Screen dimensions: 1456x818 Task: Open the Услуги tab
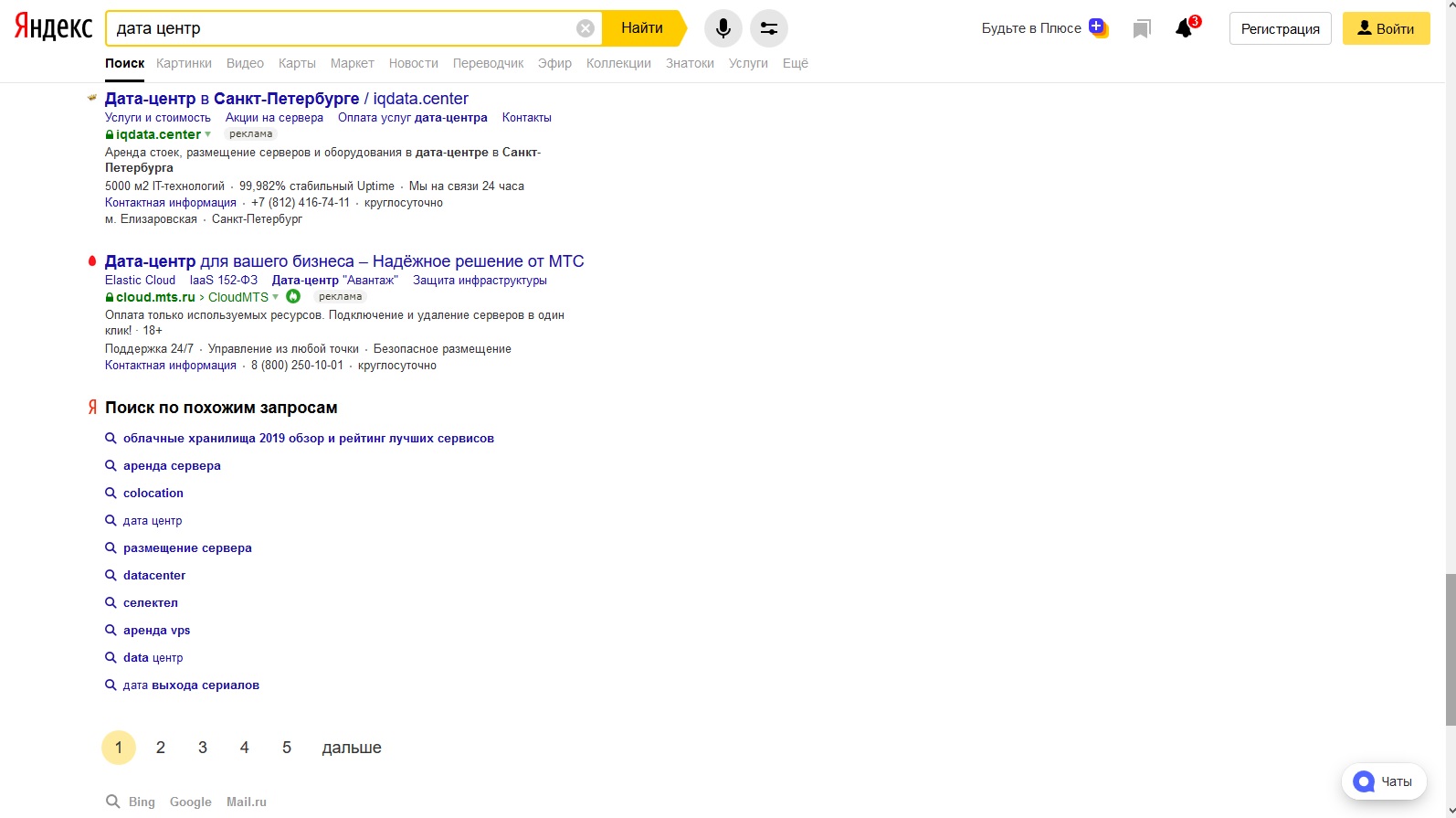748,63
